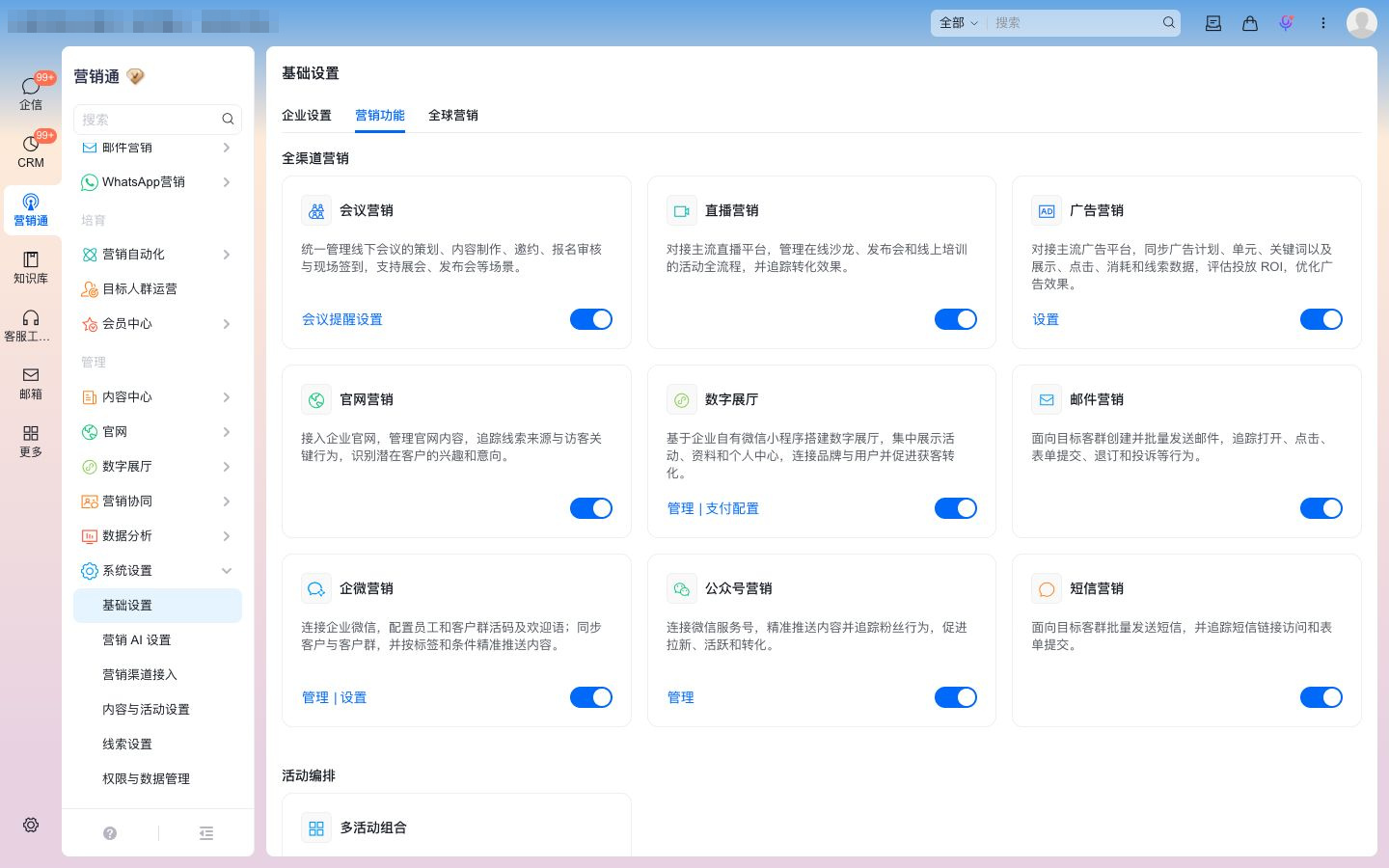Switch to 企业设置 tab
1389x868 pixels.
[x=307, y=115]
